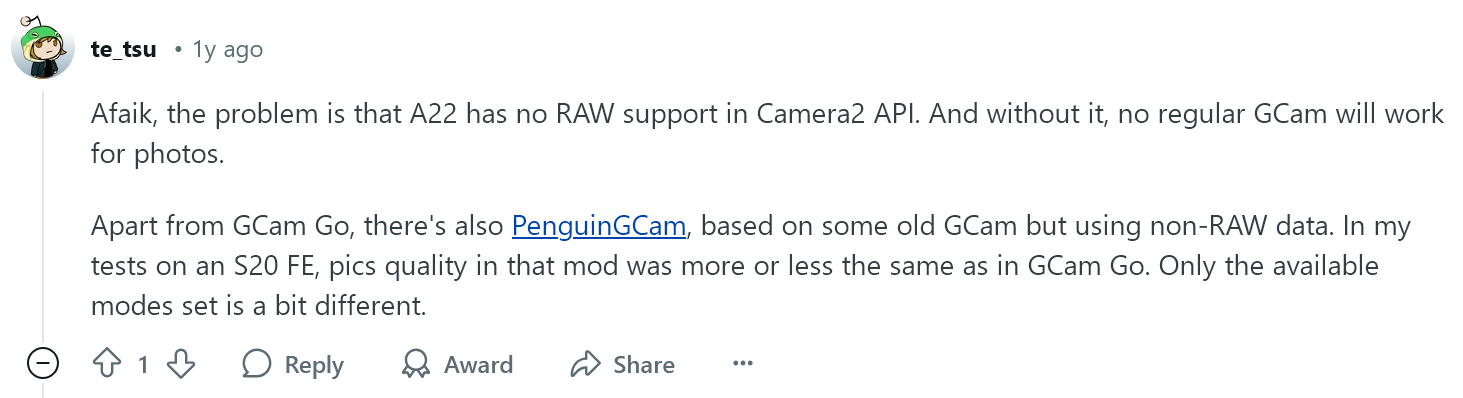Downvote the te_tsu comment

(x=180, y=365)
